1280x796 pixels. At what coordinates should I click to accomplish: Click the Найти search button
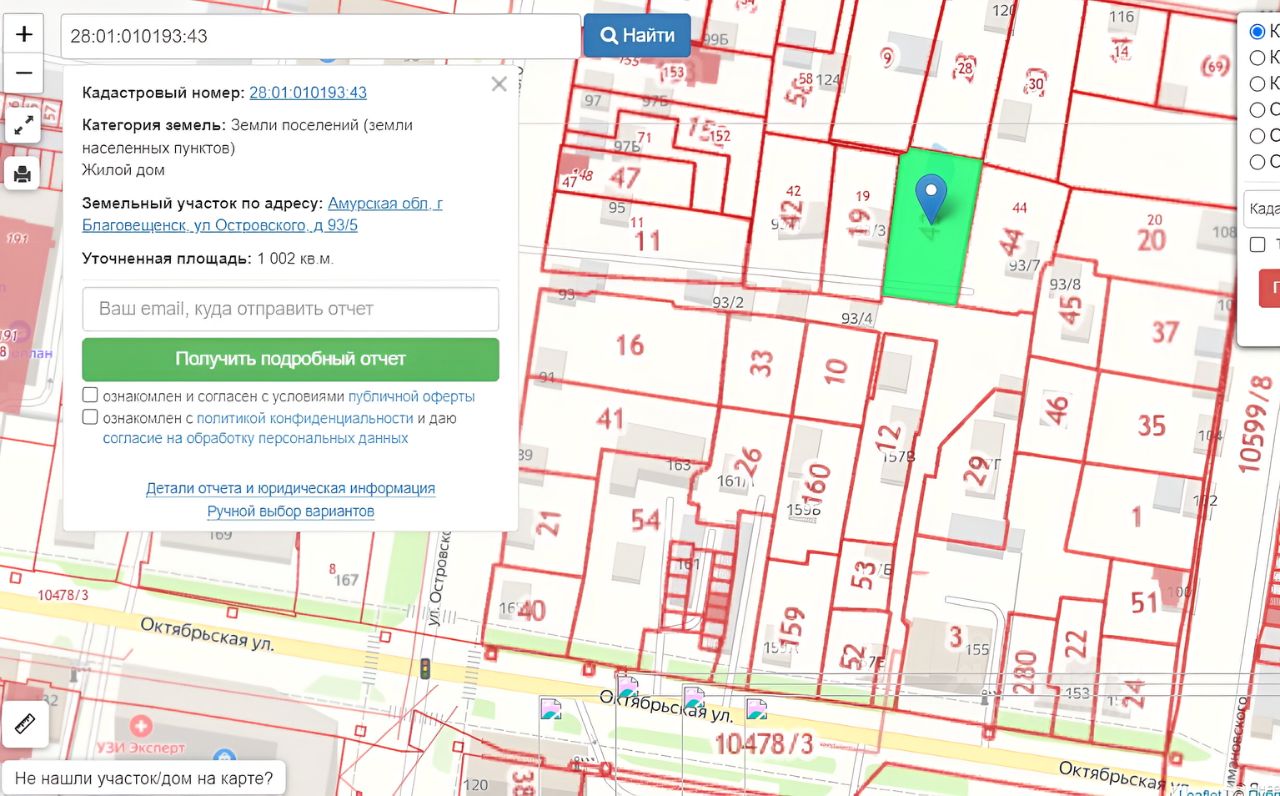click(x=637, y=36)
